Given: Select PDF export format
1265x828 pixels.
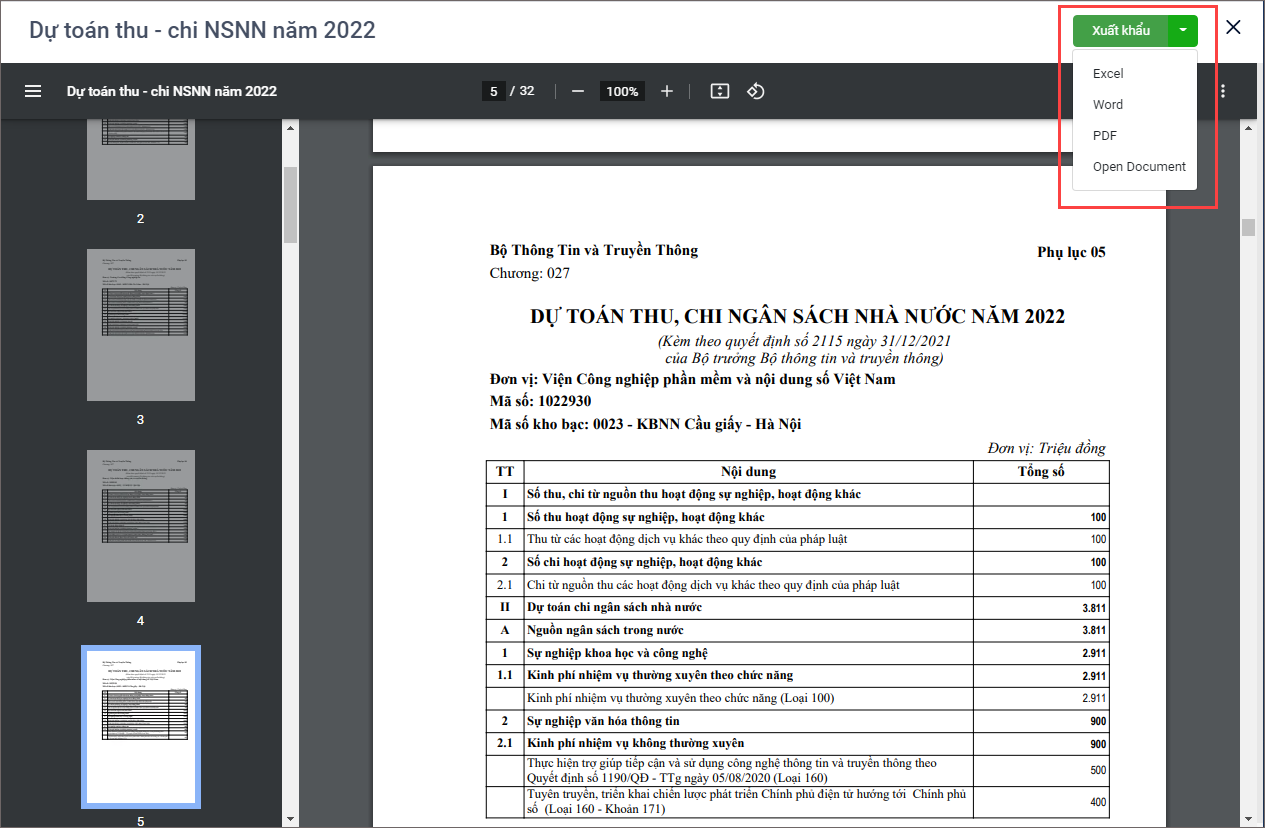Looking at the screenshot, I should [1105, 136].
